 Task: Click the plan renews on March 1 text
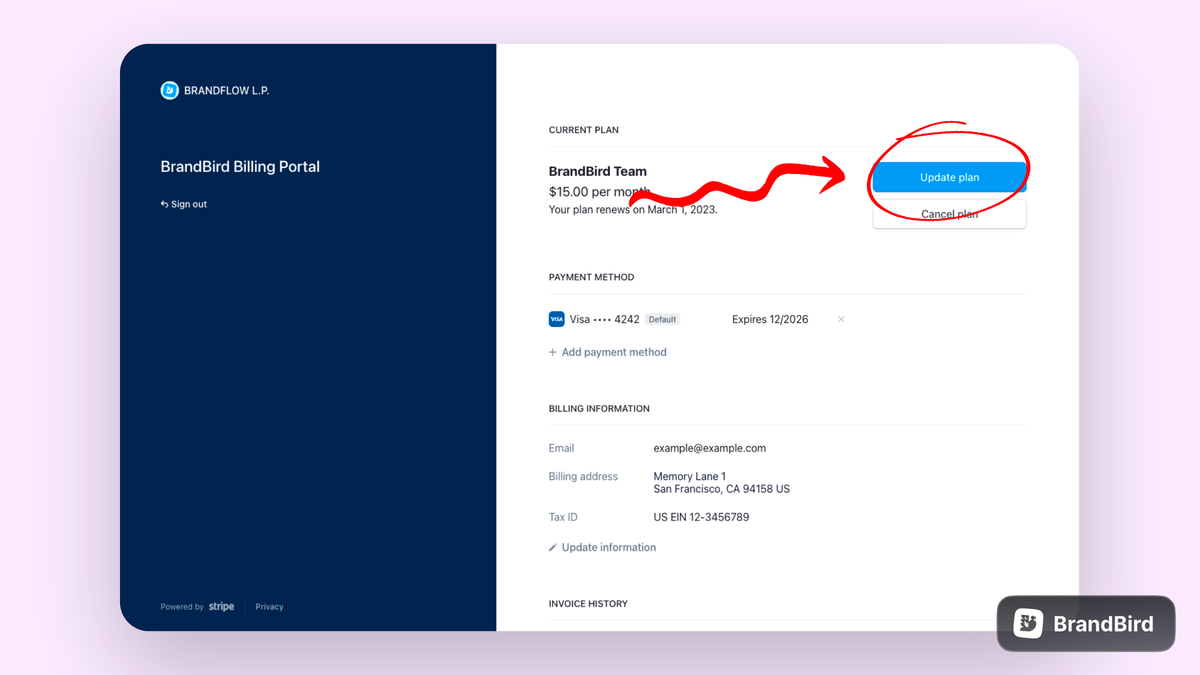[633, 210]
